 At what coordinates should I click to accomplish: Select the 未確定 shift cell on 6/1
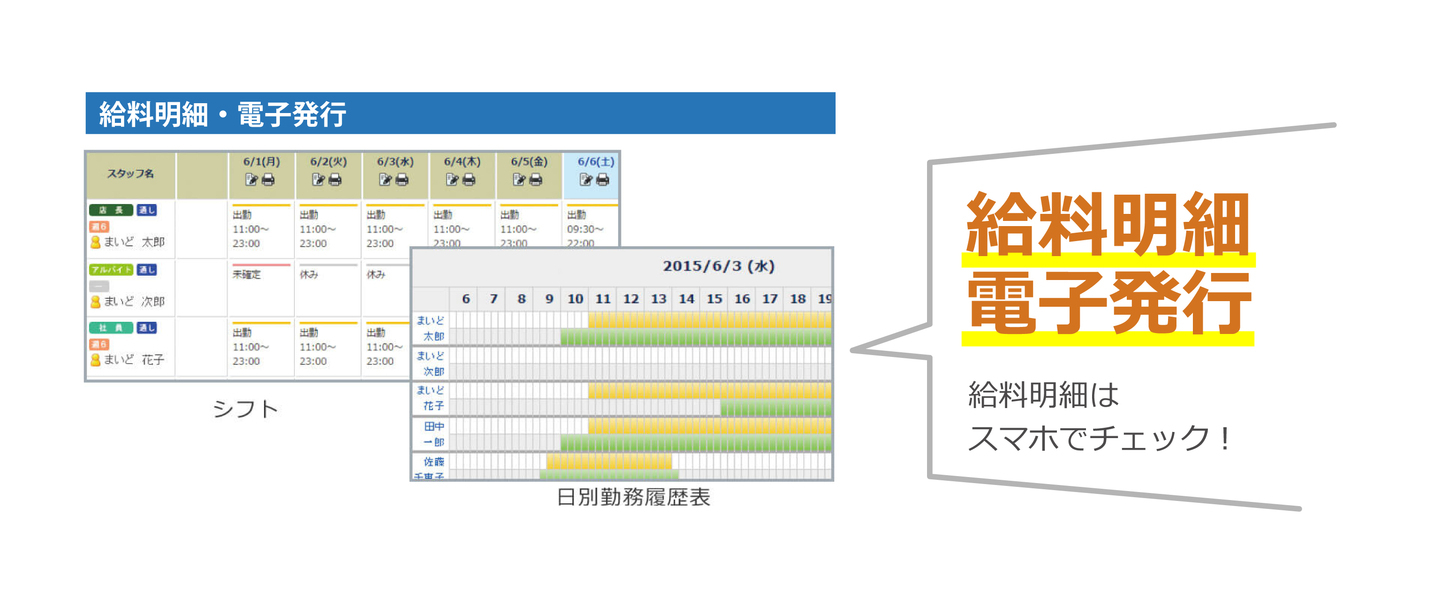tap(246, 274)
